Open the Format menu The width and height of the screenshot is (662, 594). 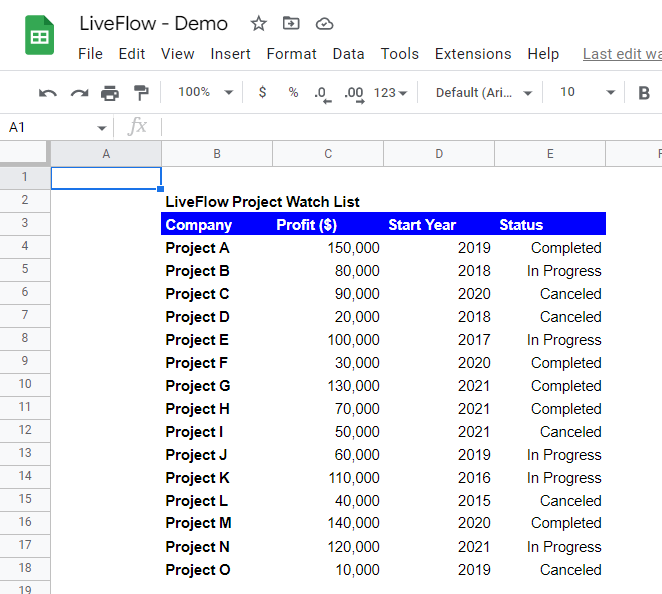(x=291, y=54)
